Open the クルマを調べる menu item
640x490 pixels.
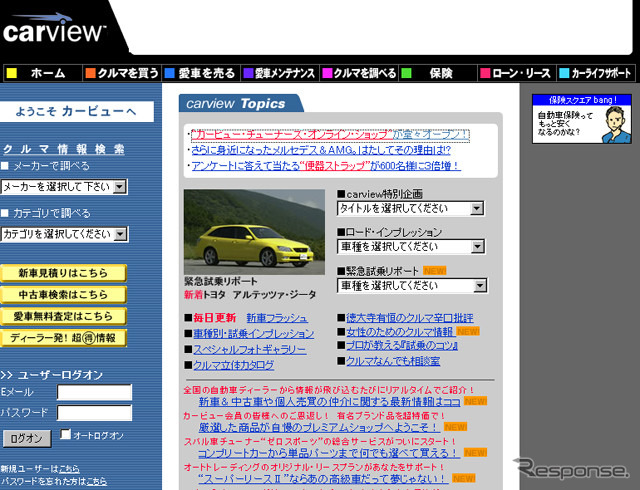click(359, 74)
